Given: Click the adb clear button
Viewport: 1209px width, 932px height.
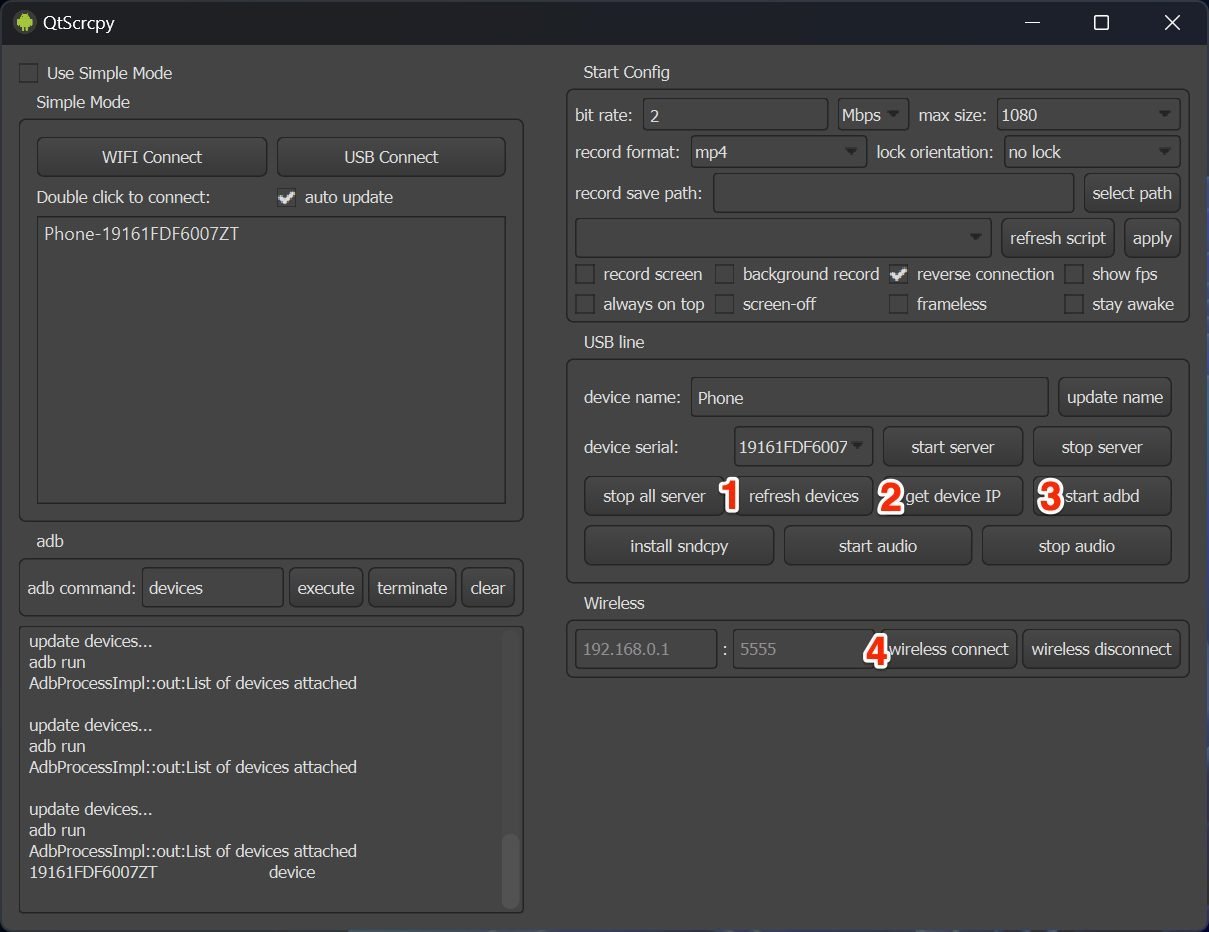Looking at the screenshot, I should pos(488,588).
